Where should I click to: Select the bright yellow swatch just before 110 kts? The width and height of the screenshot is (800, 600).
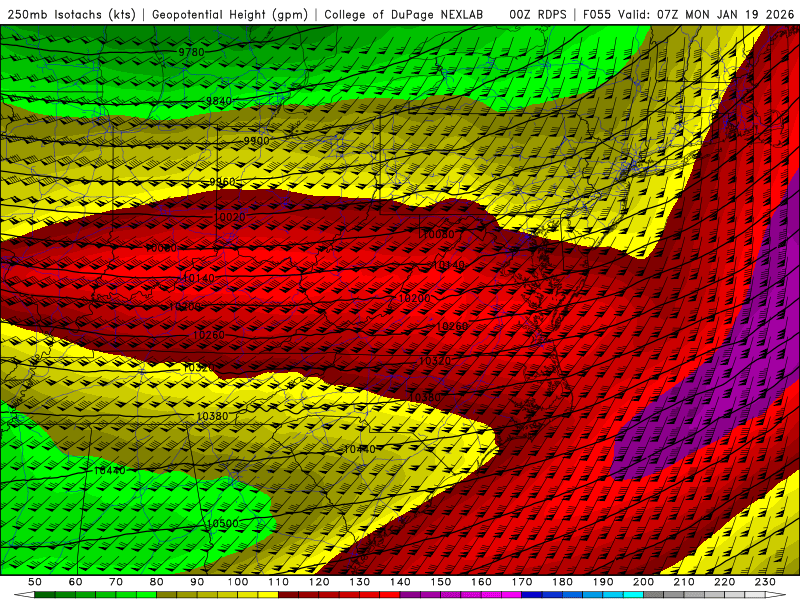click(268, 595)
